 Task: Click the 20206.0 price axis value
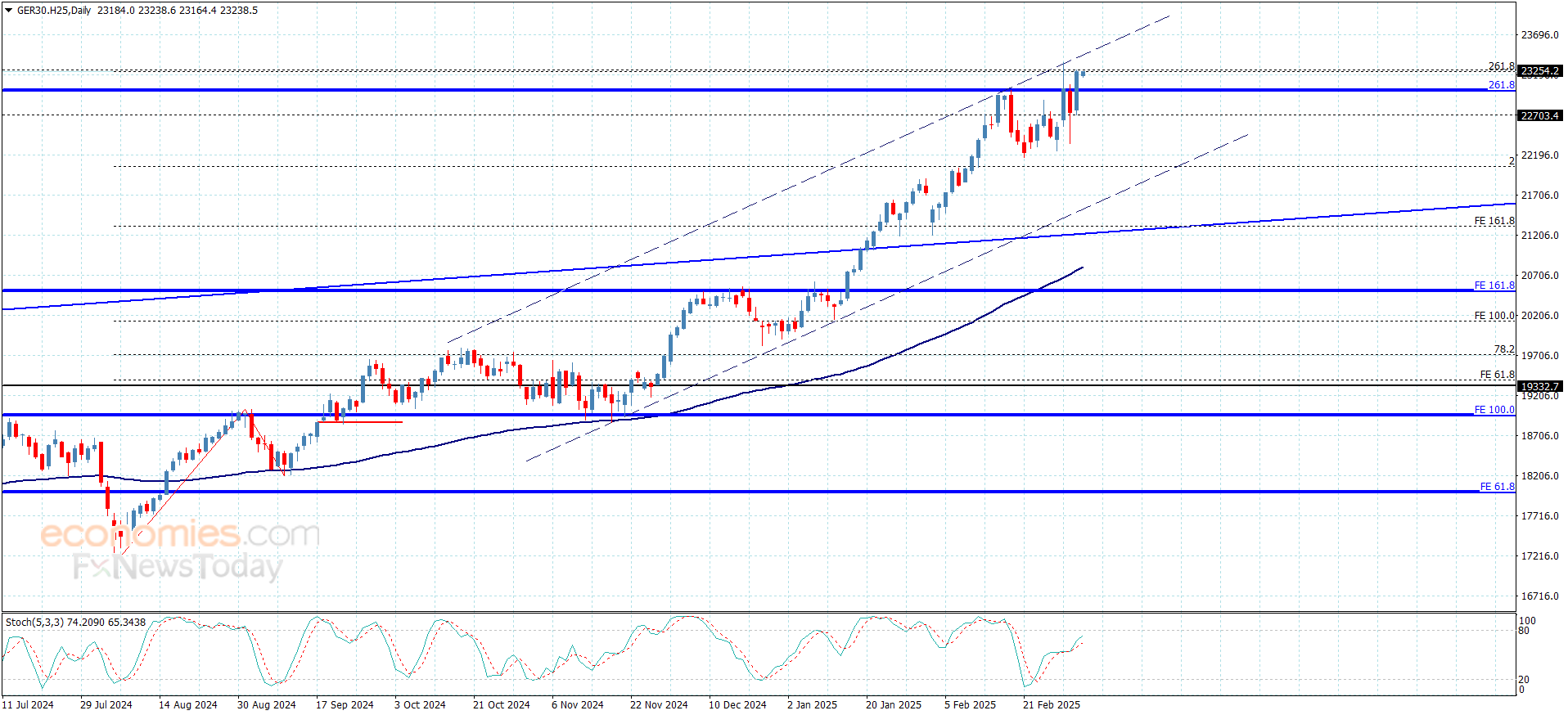1539,316
